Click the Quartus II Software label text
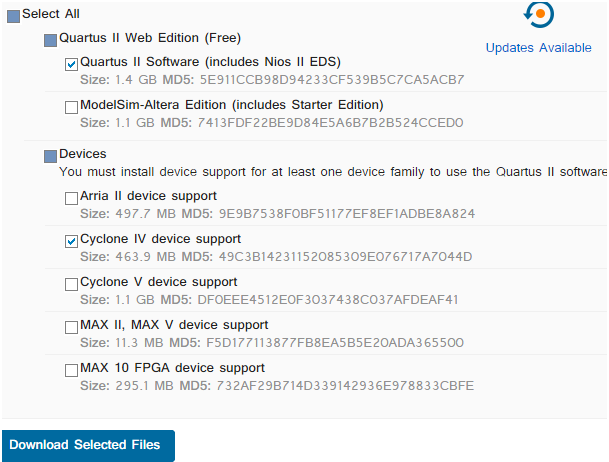This screenshot has height=462, width=609. (x=210, y=62)
